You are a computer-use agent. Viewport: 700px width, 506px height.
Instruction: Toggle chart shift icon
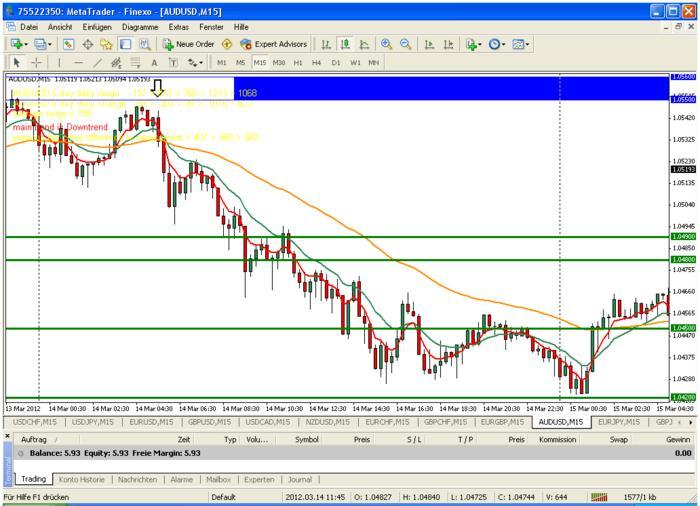coord(448,44)
